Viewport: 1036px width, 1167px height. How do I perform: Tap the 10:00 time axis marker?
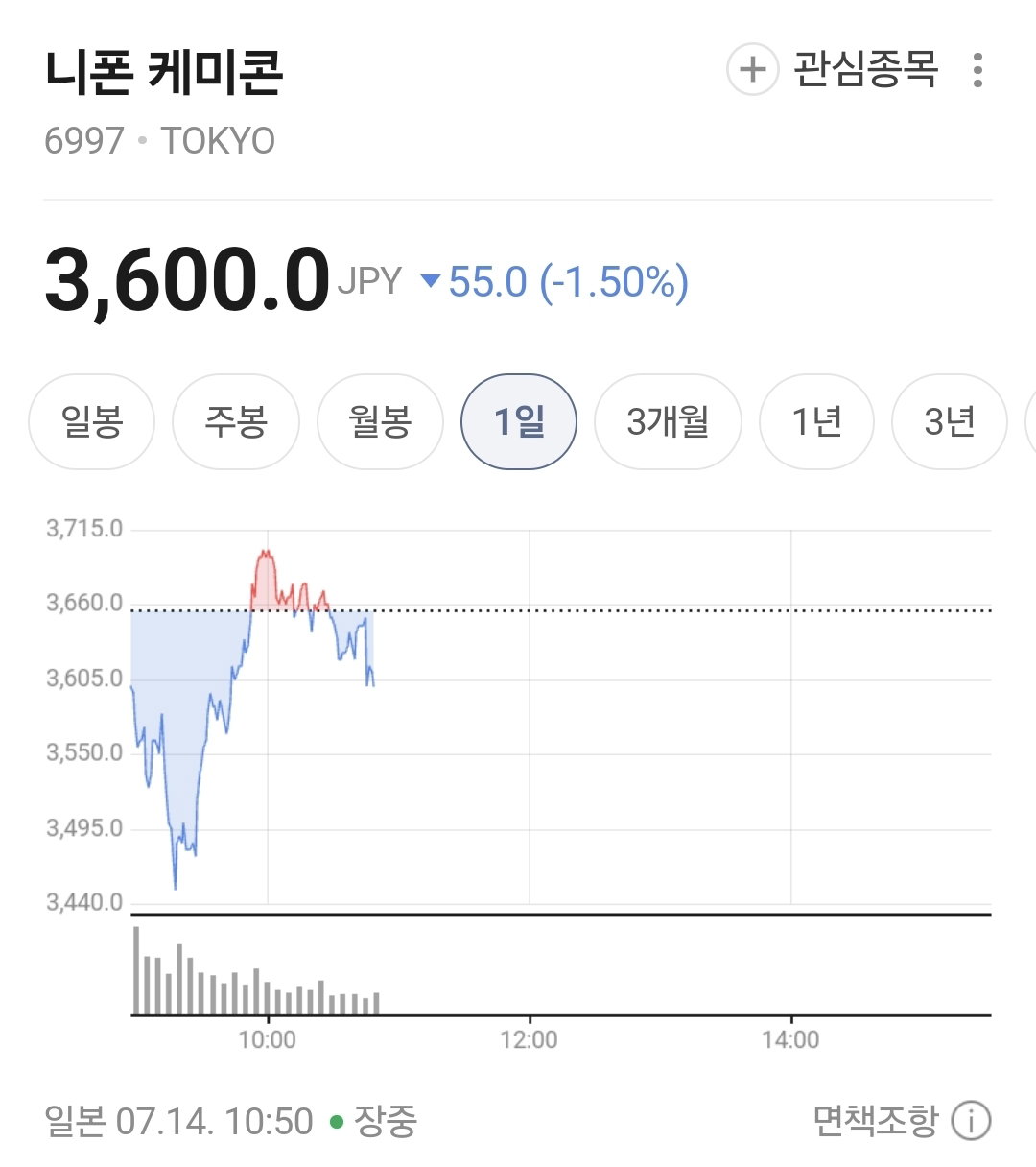(x=268, y=1040)
